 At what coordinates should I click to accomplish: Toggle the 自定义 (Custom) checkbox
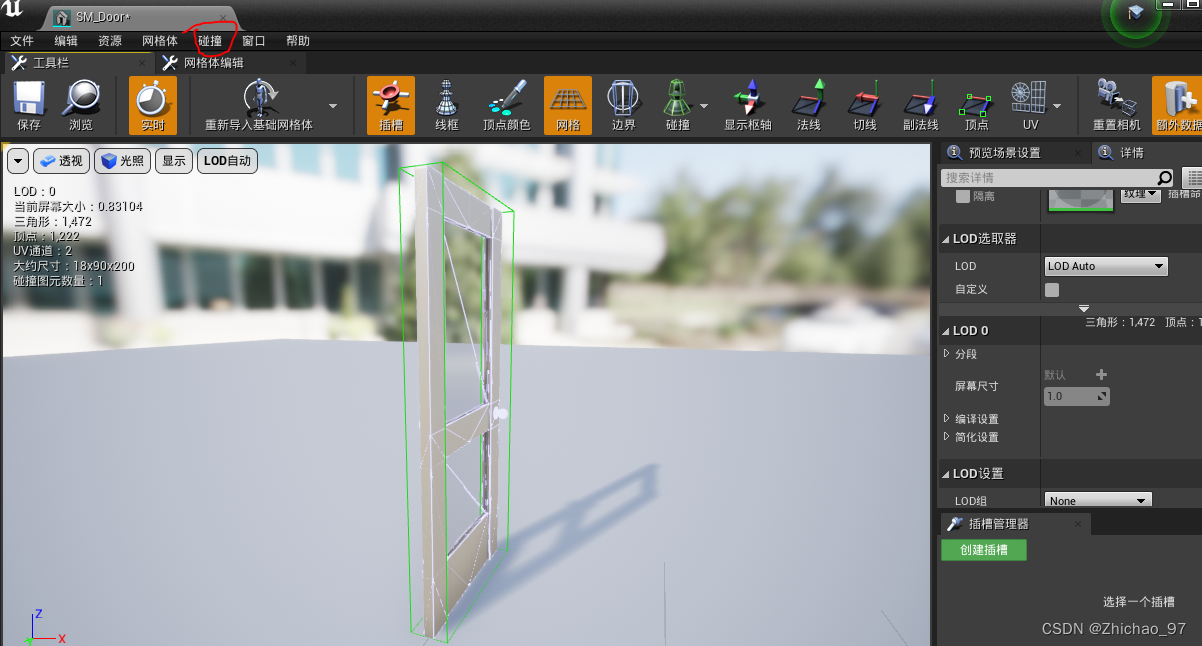pyautogui.click(x=1052, y=289)
